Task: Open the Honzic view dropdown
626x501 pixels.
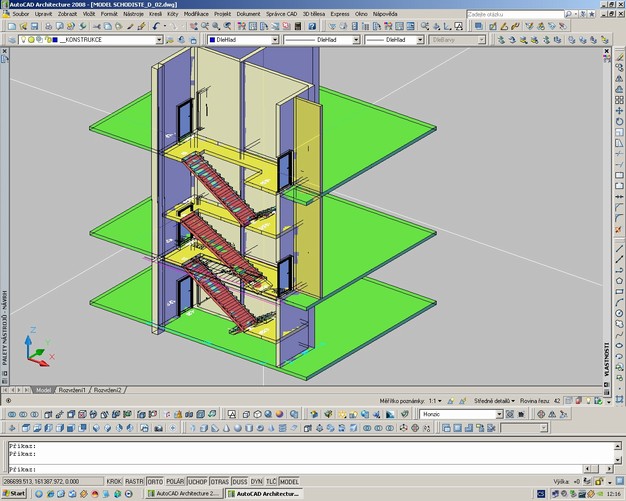Action: (x=499, y=414)
